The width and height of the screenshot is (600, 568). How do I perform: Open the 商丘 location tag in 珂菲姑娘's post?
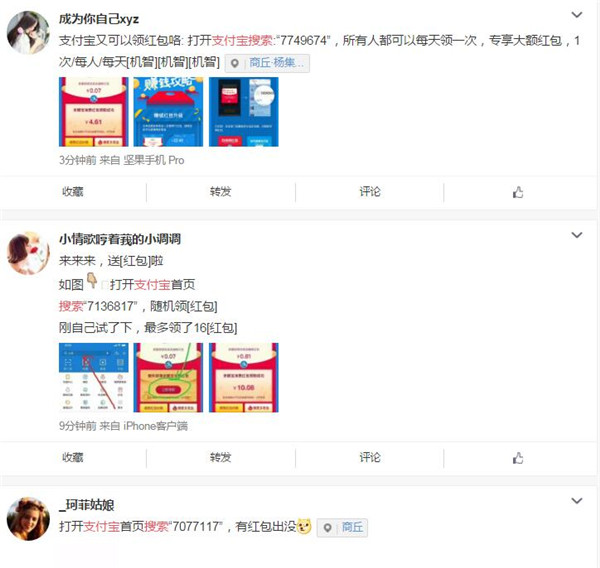(x=342, y=527)
